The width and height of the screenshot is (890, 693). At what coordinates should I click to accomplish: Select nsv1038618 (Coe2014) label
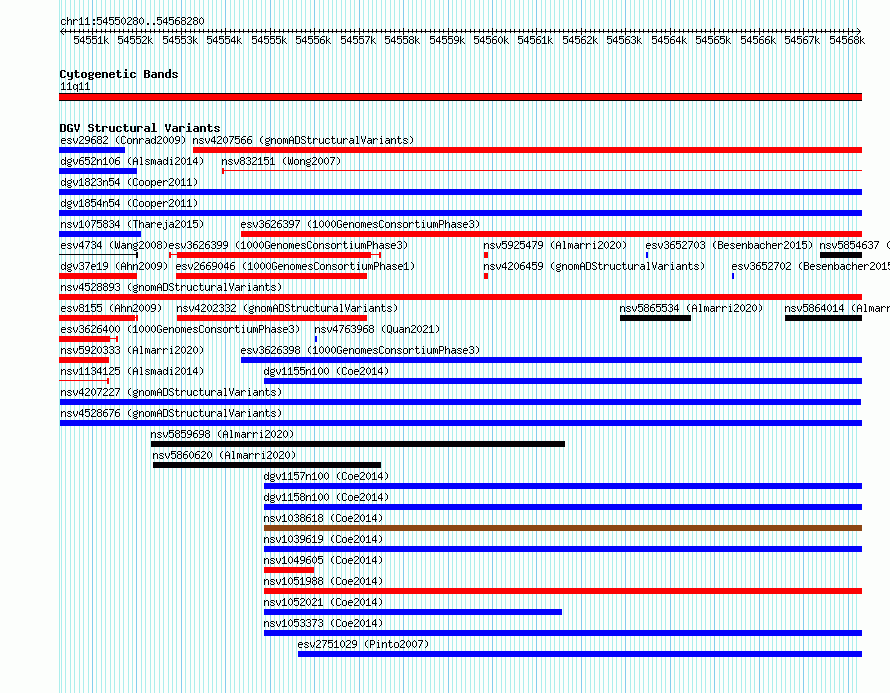[x=323, y=518]
